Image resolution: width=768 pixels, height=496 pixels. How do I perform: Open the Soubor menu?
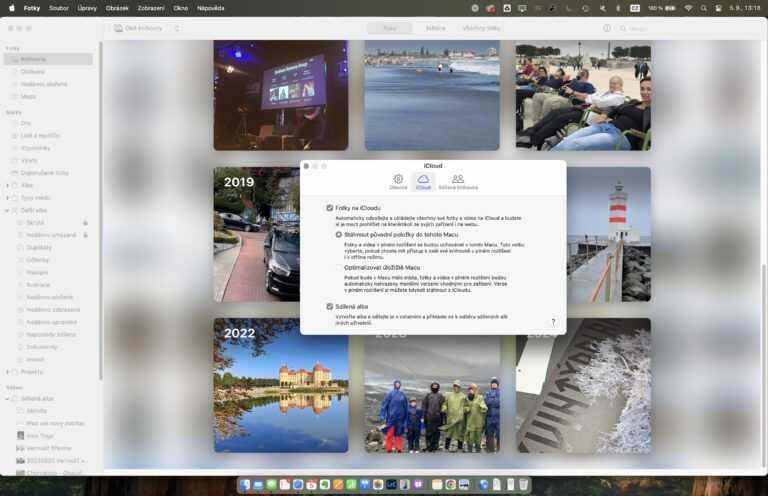[x=59, y=8]
